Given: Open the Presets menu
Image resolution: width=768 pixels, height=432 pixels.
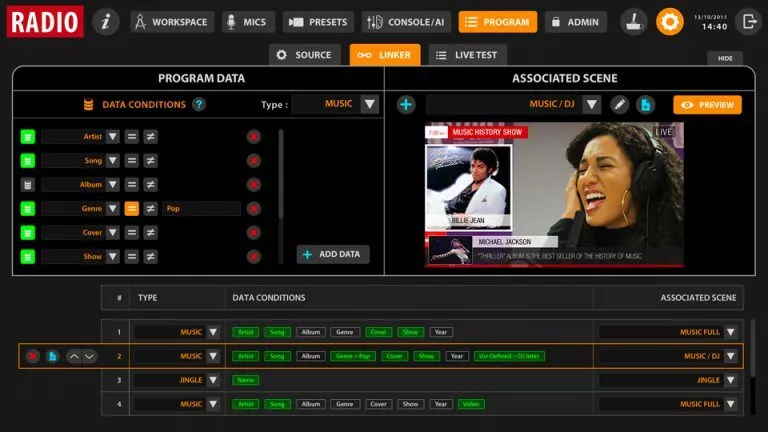Looking at the screenshot, I should [x=316, y=21].
